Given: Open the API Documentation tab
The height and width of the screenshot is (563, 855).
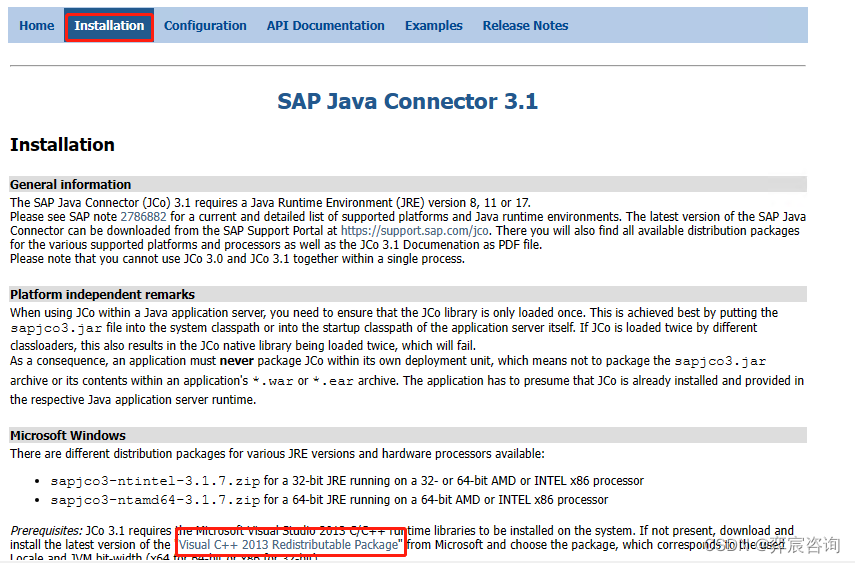Looking at the screenshot, I should [326, 26].
